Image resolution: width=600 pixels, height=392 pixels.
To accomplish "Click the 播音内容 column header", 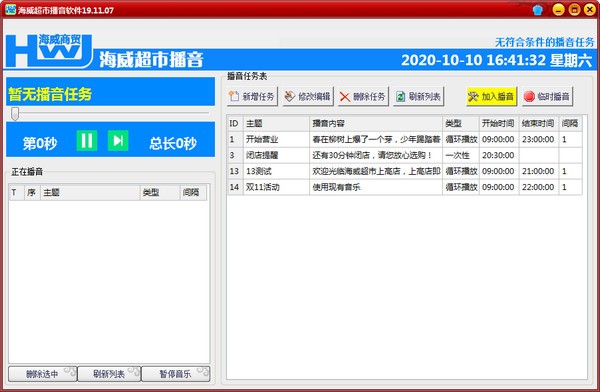I will point(376,123).
